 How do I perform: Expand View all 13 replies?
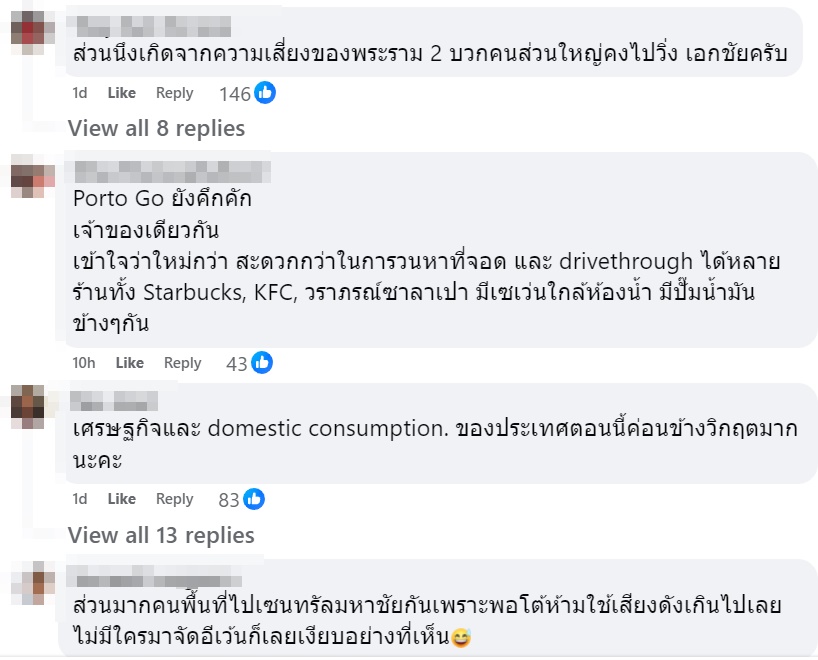click(161, 535)
